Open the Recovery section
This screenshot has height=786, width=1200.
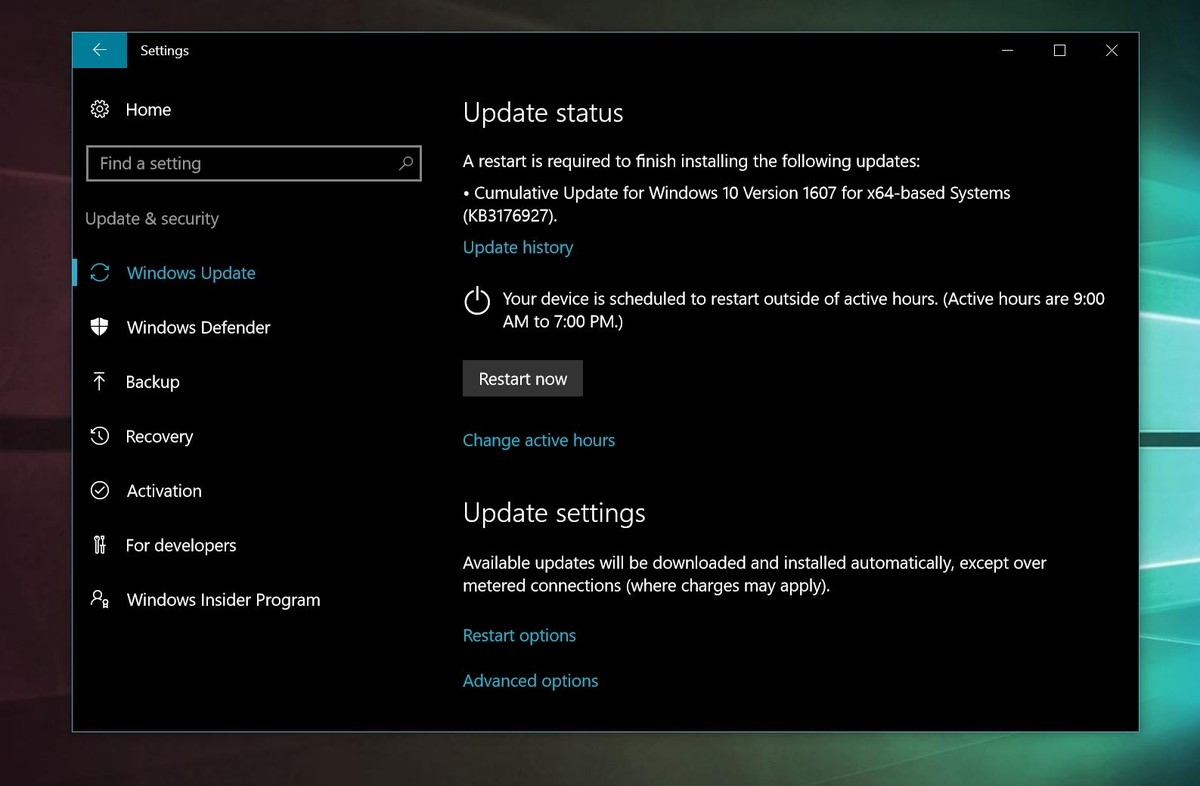[159, 436]
